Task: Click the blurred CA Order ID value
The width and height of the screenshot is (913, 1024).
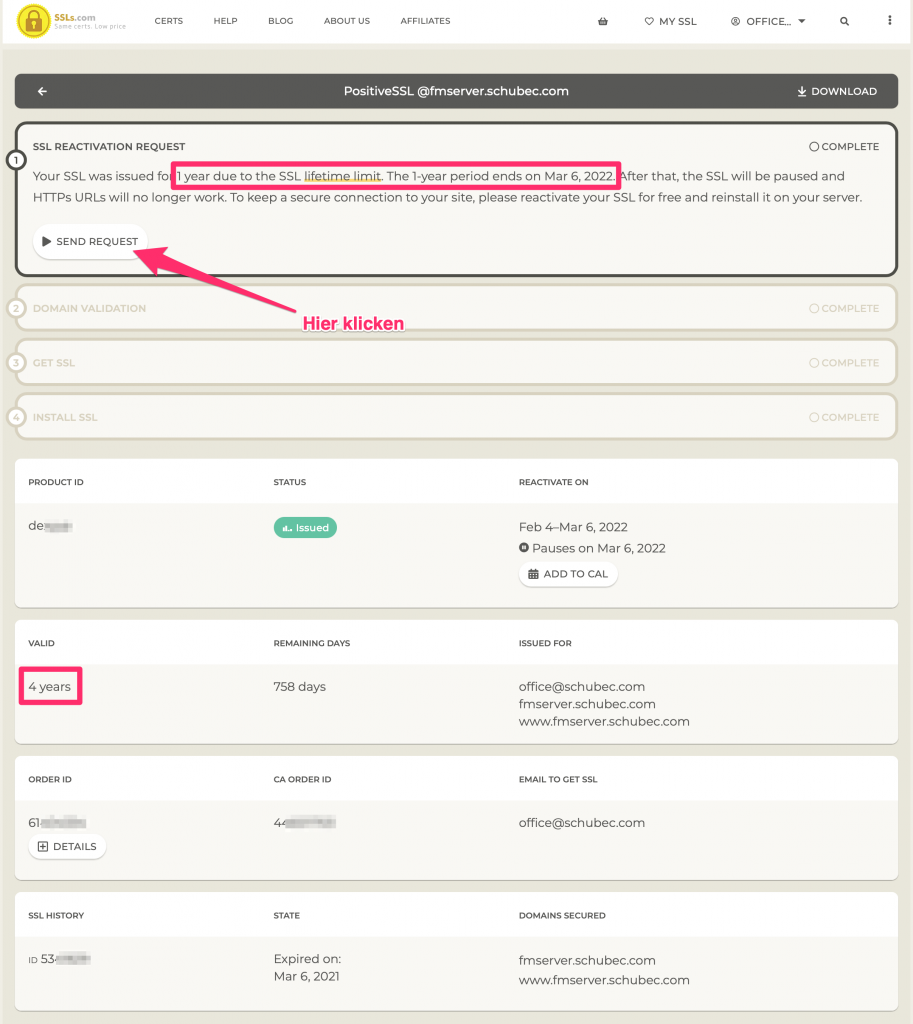Action: click(305, 823)
